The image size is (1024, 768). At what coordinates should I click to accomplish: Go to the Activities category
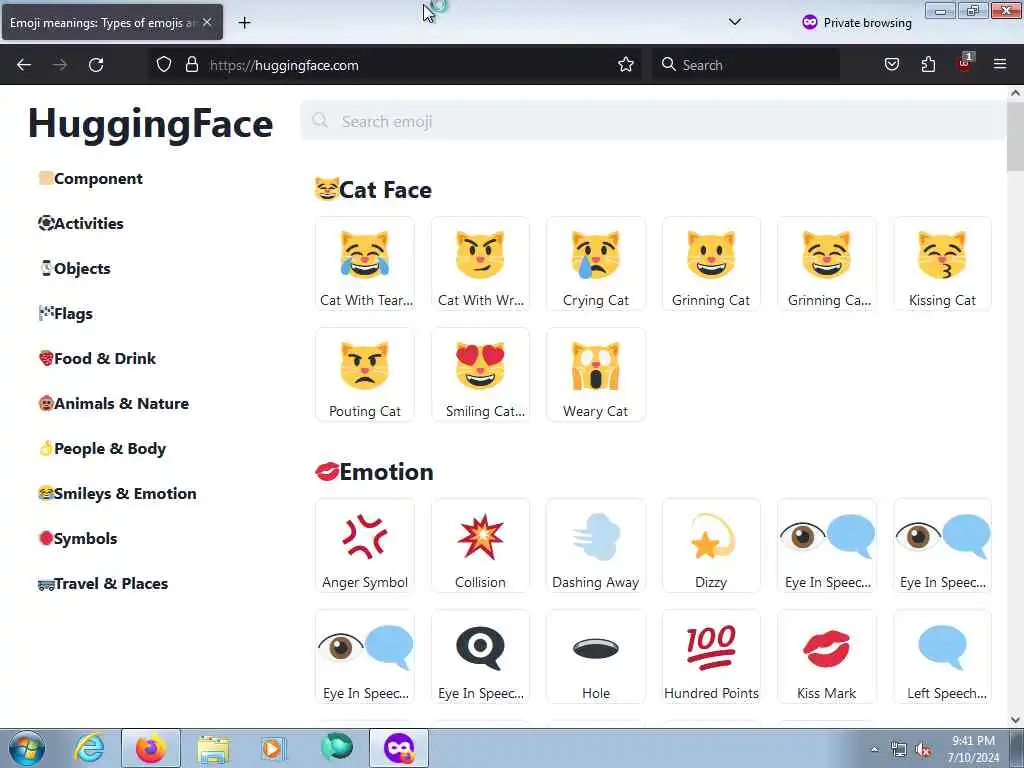pyautogui.click(x=80, y=223)
